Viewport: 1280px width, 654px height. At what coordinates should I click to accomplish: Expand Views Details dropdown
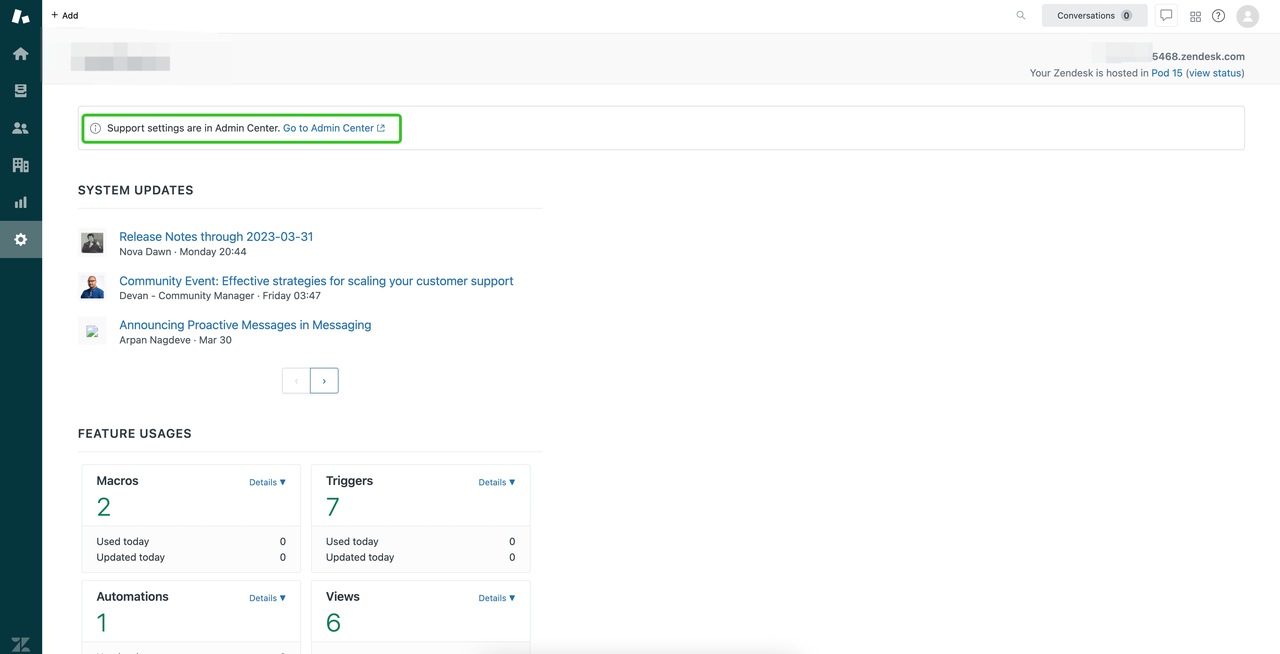tap(496, 598)
